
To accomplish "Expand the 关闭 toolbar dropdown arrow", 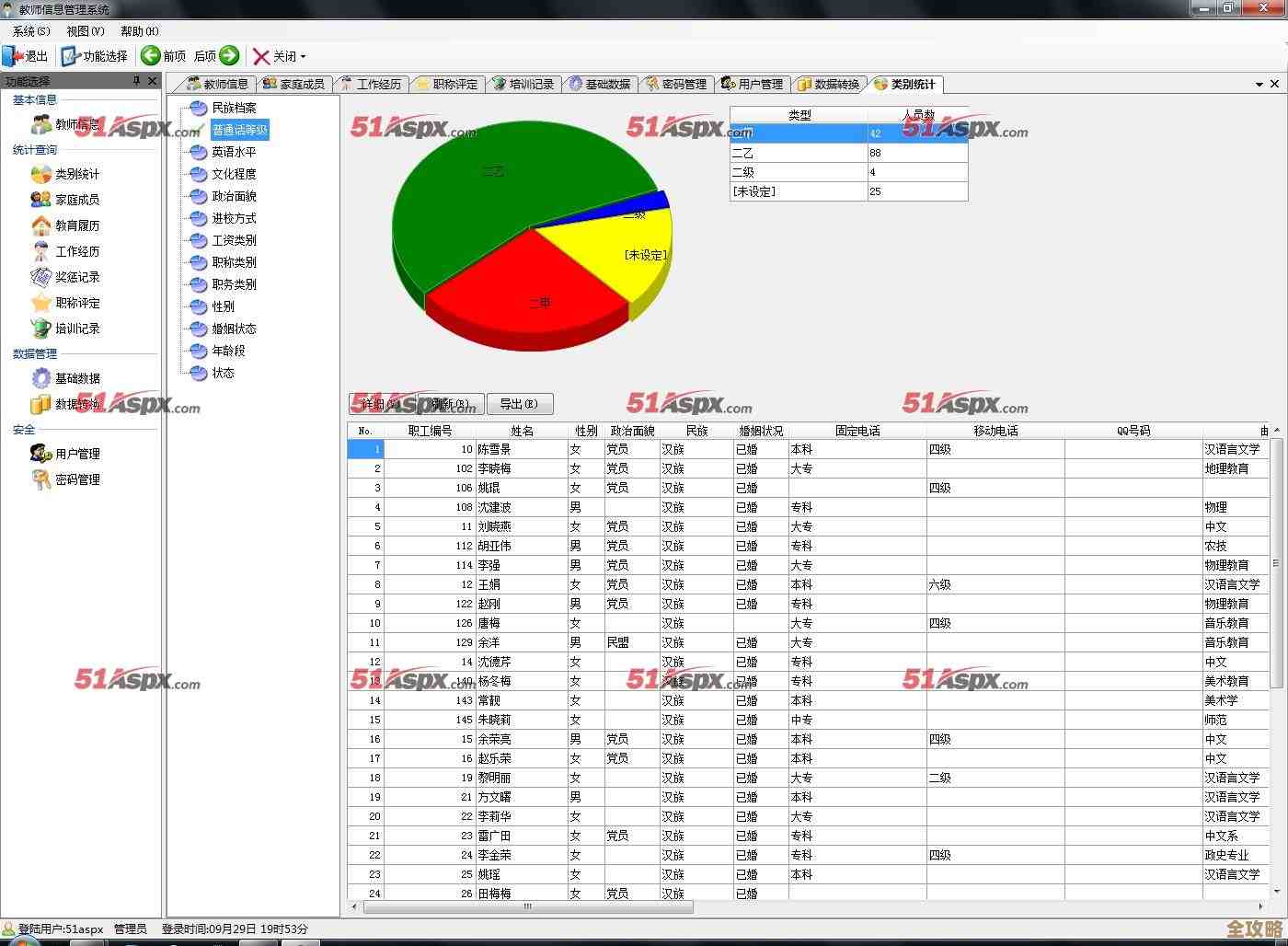I will 303,57.
